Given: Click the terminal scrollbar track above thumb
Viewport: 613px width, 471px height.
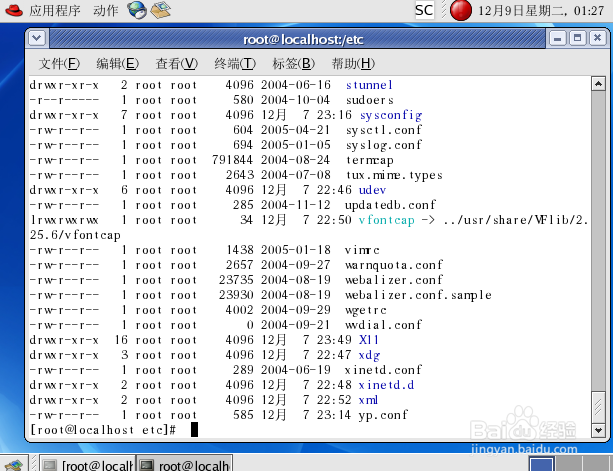Looking at the screenshot, I should pos(598,240).
